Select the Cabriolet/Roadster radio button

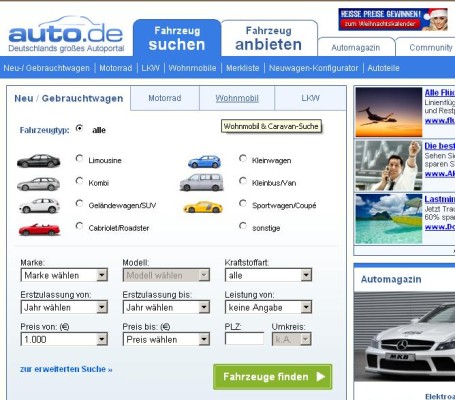pos(79,226)
